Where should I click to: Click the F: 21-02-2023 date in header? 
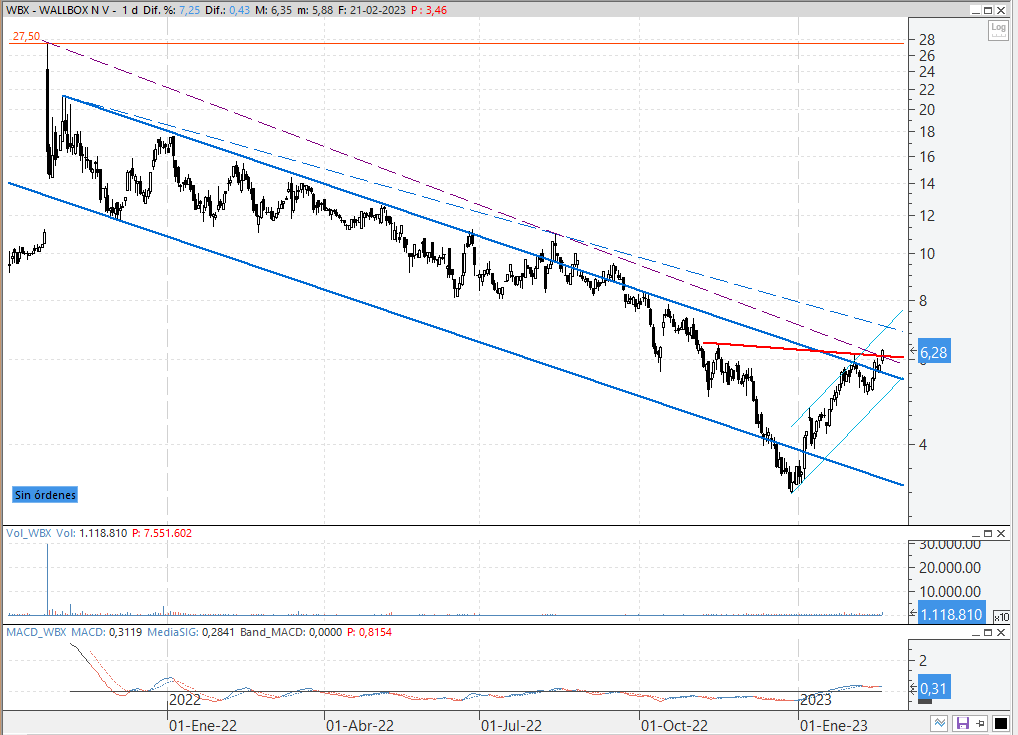tap(372, 10)
